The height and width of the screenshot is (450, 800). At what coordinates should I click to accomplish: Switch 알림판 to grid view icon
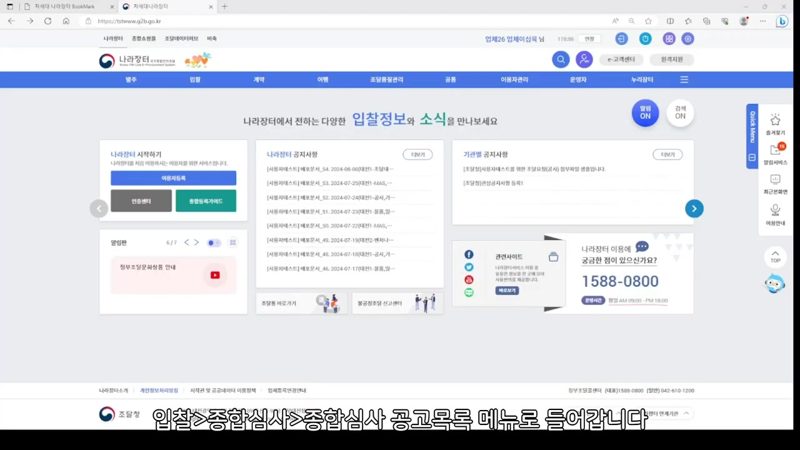coord(233,243)
